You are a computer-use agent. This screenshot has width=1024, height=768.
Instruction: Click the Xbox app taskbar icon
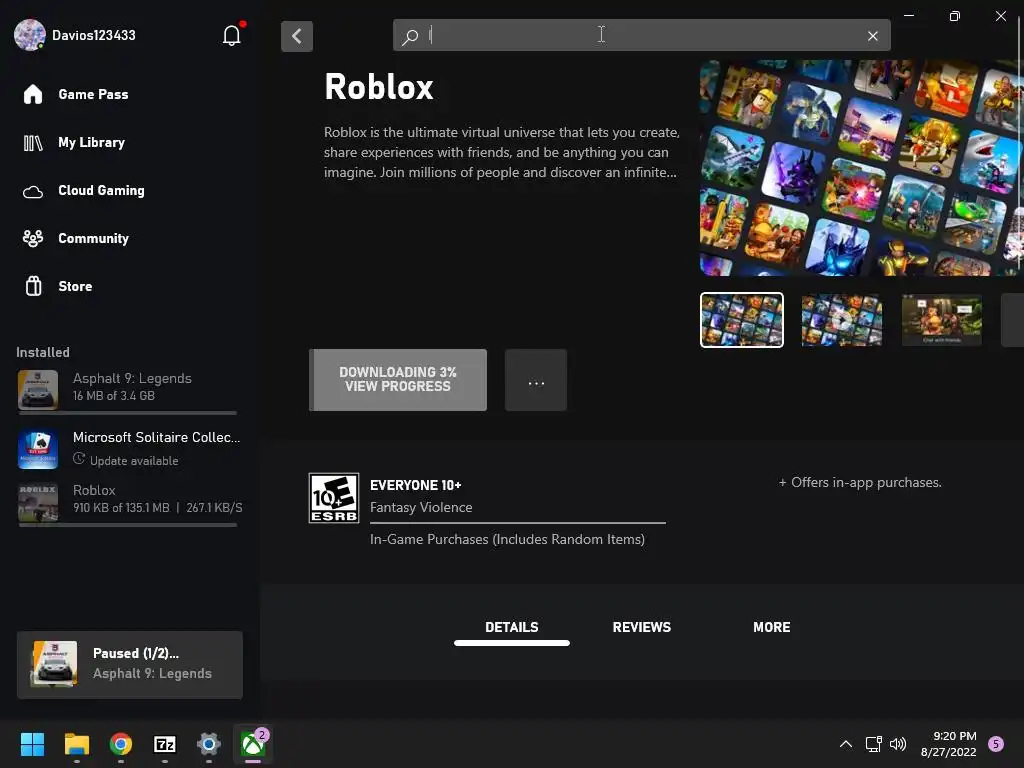[253, 744]
